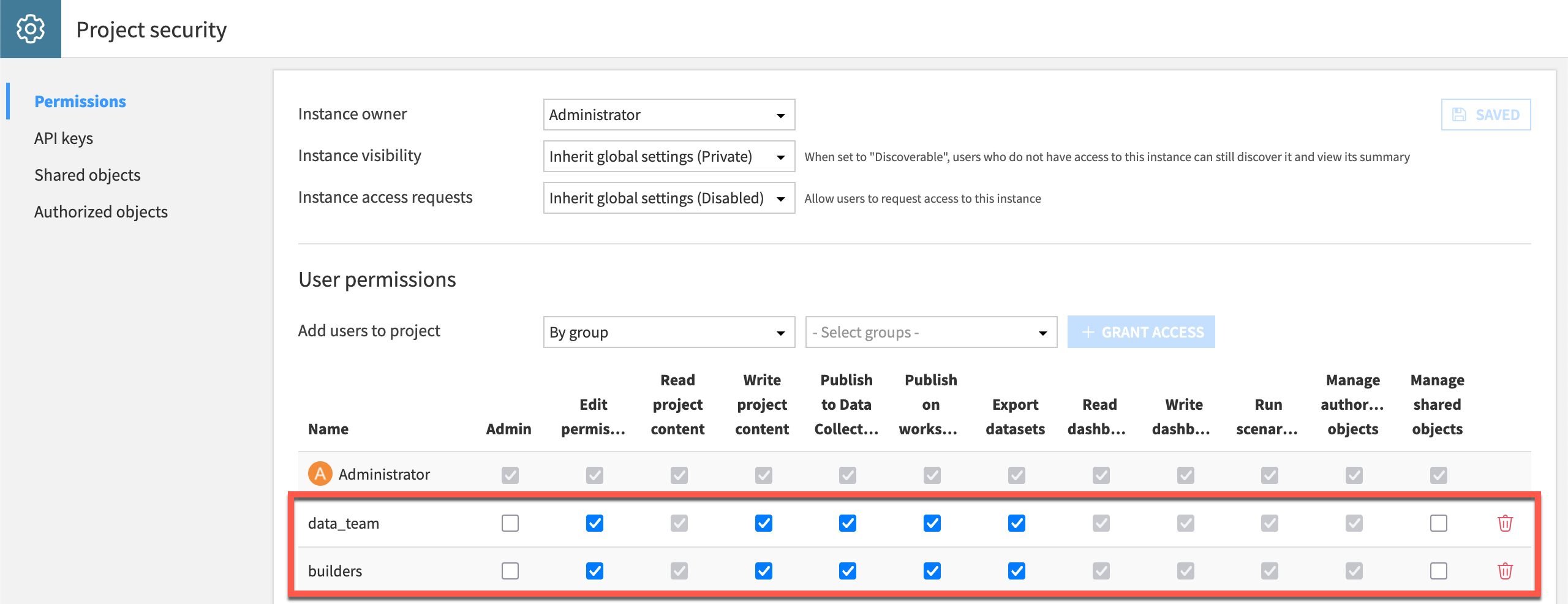Open the Instance visibility dropdown
Viewport: 1568px width, 604px height.
point(669,156)
